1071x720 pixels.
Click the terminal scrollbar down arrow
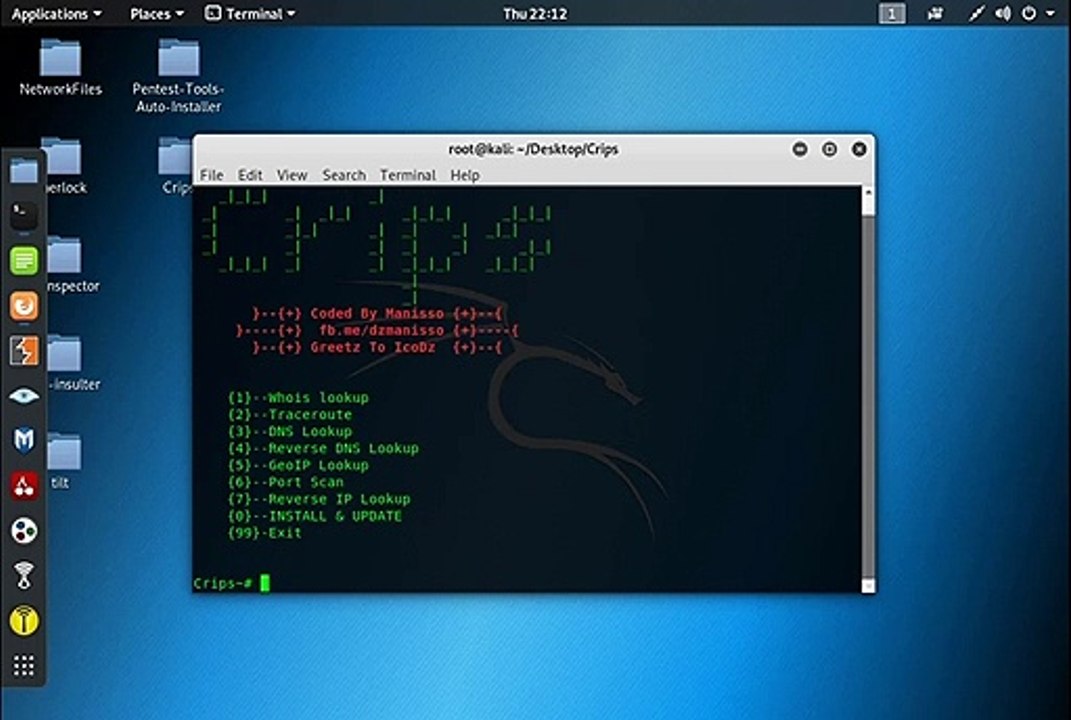coord(868,585)
